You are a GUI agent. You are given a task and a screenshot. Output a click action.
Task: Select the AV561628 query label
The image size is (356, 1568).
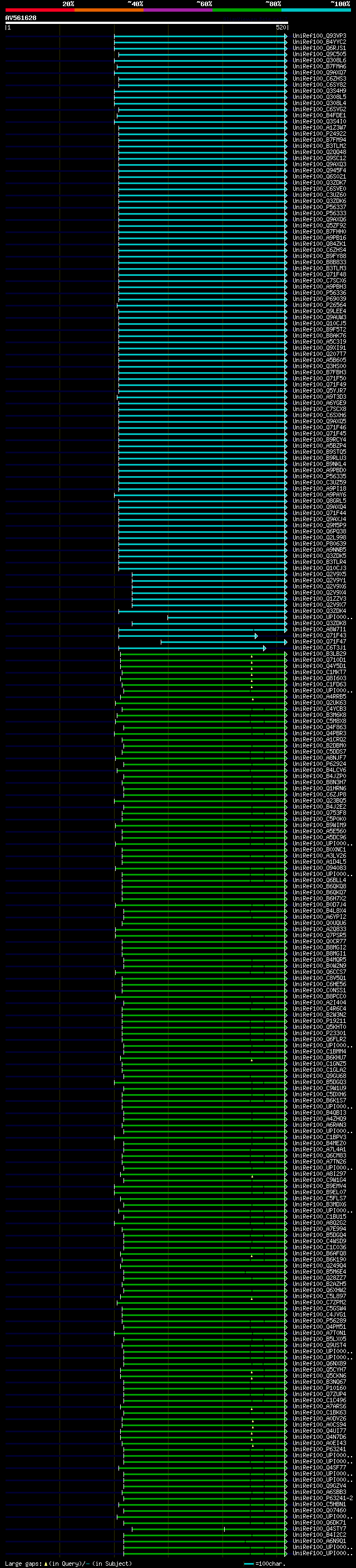coord(21,18)
